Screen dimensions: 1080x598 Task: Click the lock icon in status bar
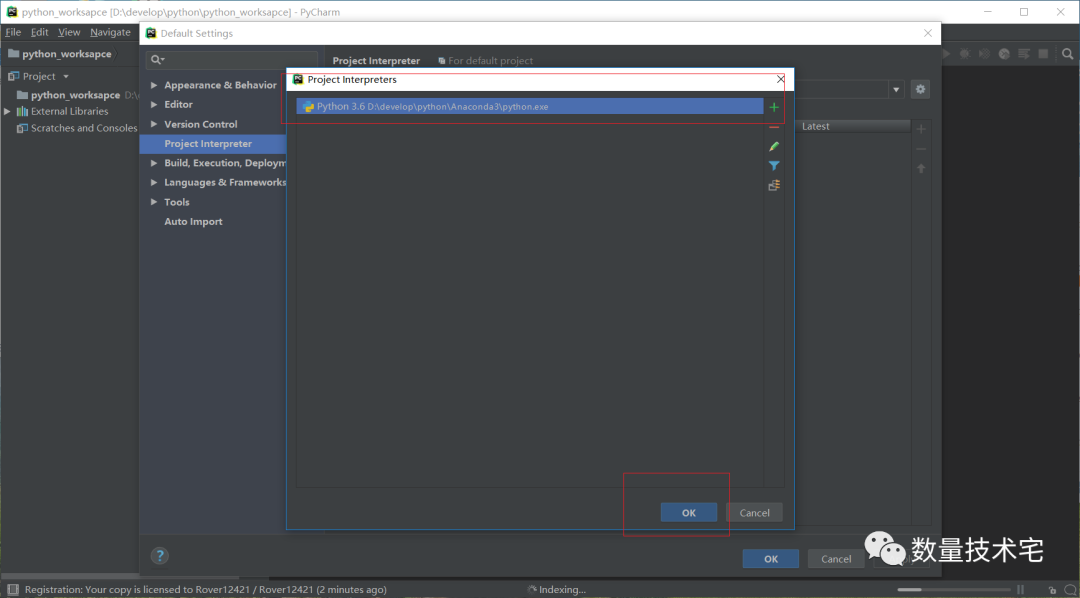[1052, 590]
